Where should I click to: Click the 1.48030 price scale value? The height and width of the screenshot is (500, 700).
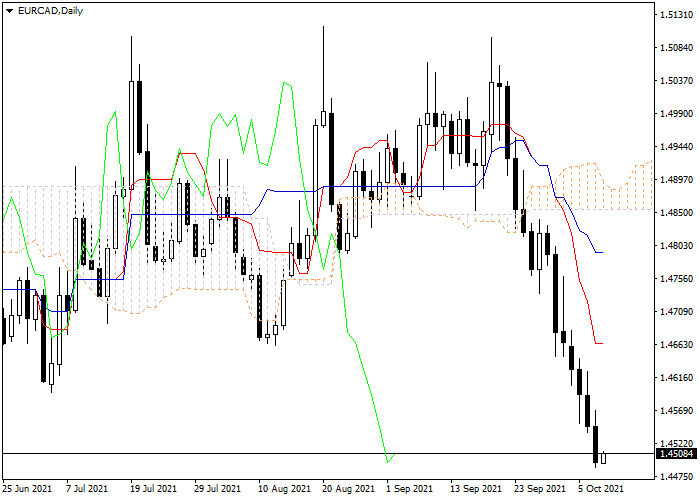pos(676,246)
